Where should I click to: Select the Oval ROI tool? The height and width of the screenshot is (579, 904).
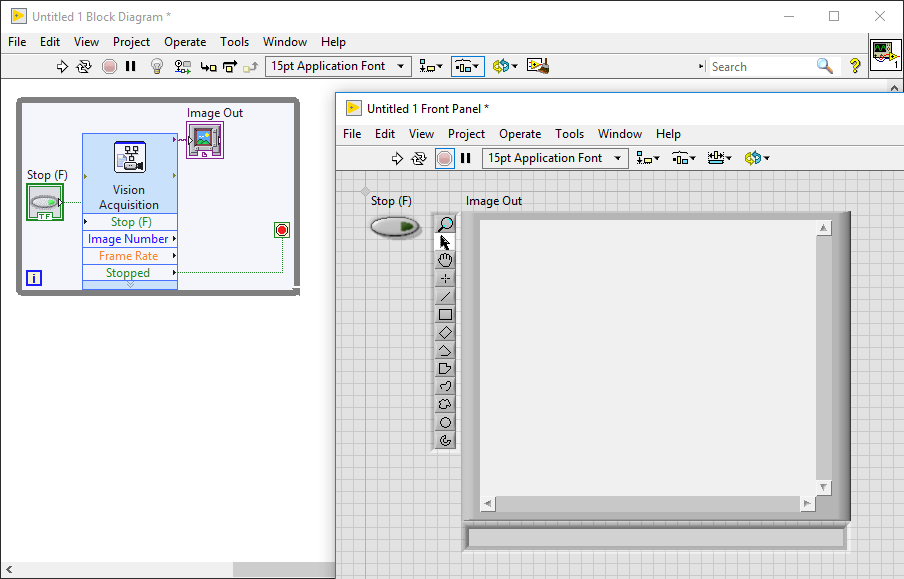(445, 422)
